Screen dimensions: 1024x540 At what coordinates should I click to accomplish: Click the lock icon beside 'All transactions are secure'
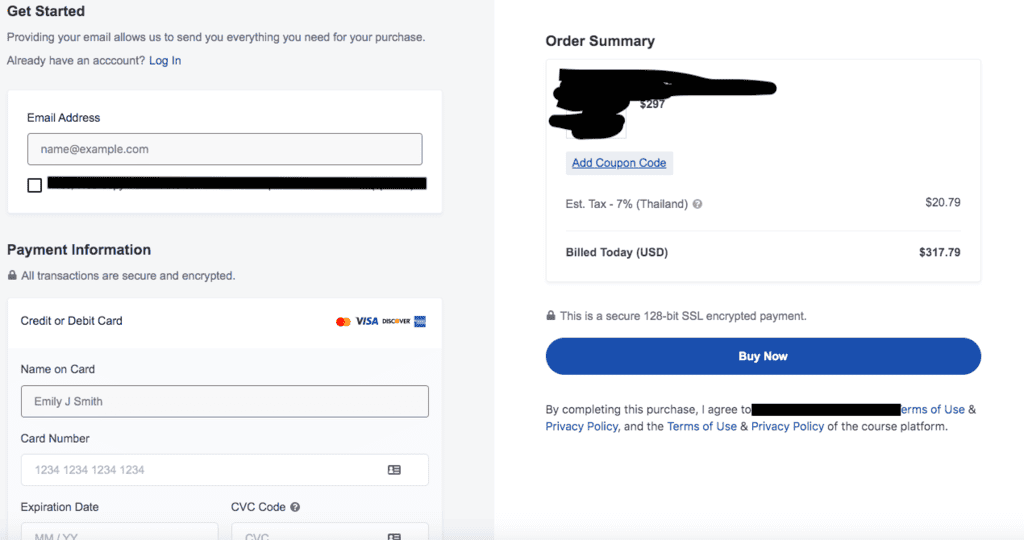pyautogui.click(x=12, y=275)
